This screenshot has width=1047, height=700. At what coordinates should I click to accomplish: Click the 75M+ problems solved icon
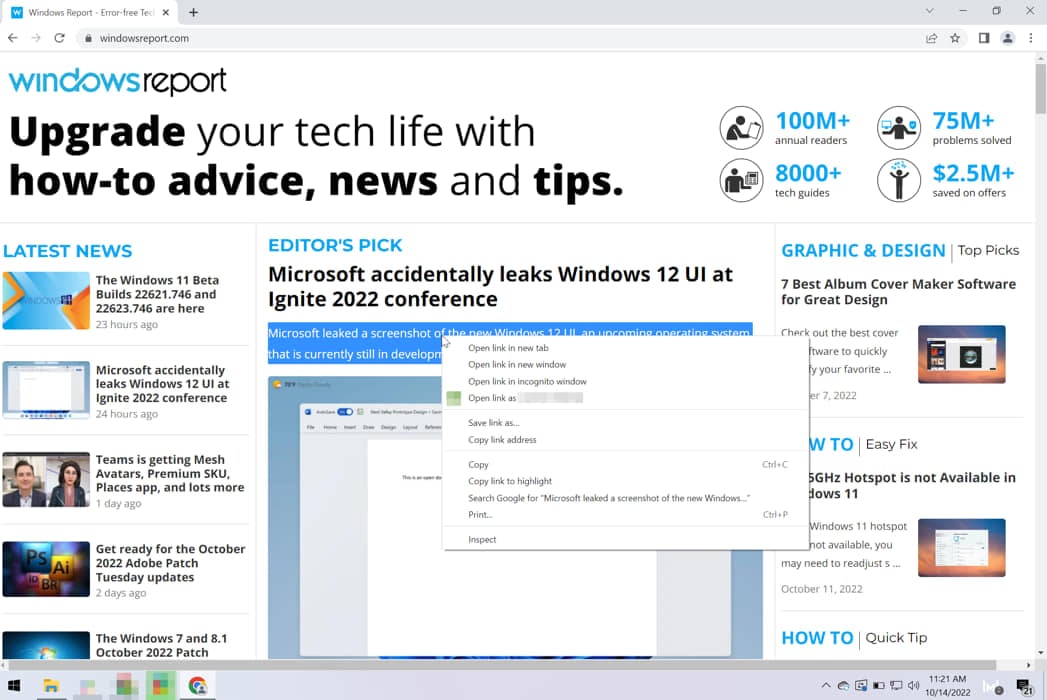click(899, 128)
